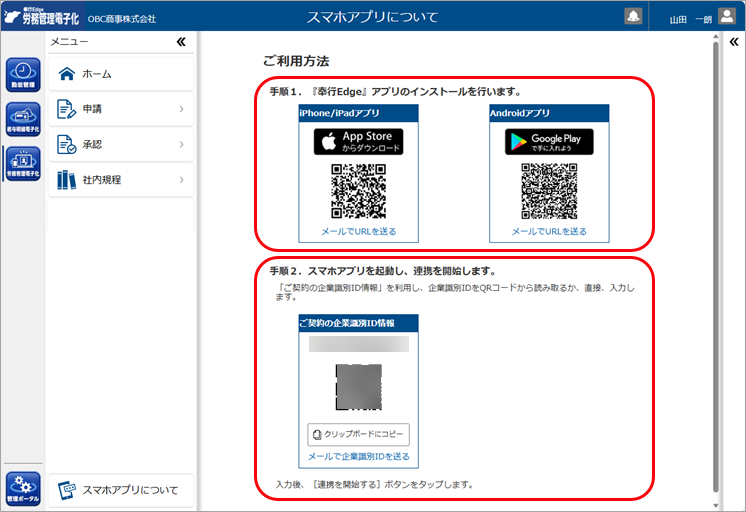This screenshot has width=746, height=512.
Task: Expand the right side panel chevron
Action: [x=734, y=42]
